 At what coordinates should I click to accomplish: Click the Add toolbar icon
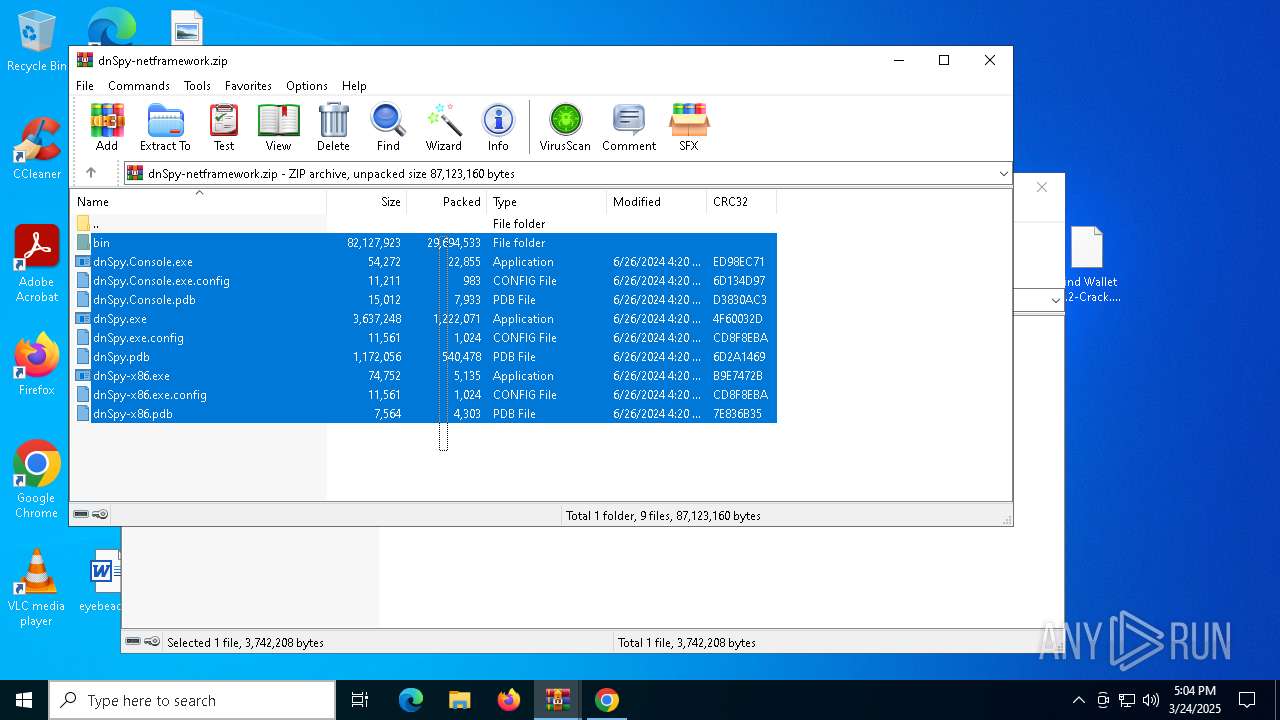[107, 127]
